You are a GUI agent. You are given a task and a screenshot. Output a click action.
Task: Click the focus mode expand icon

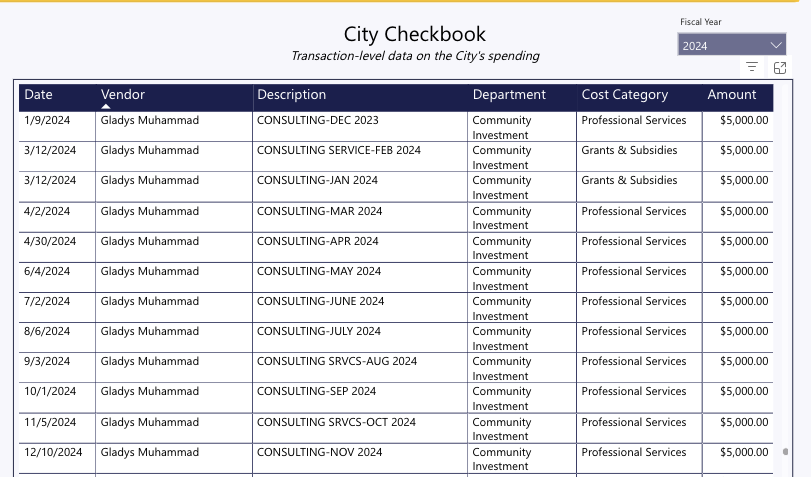pos(779,68)
